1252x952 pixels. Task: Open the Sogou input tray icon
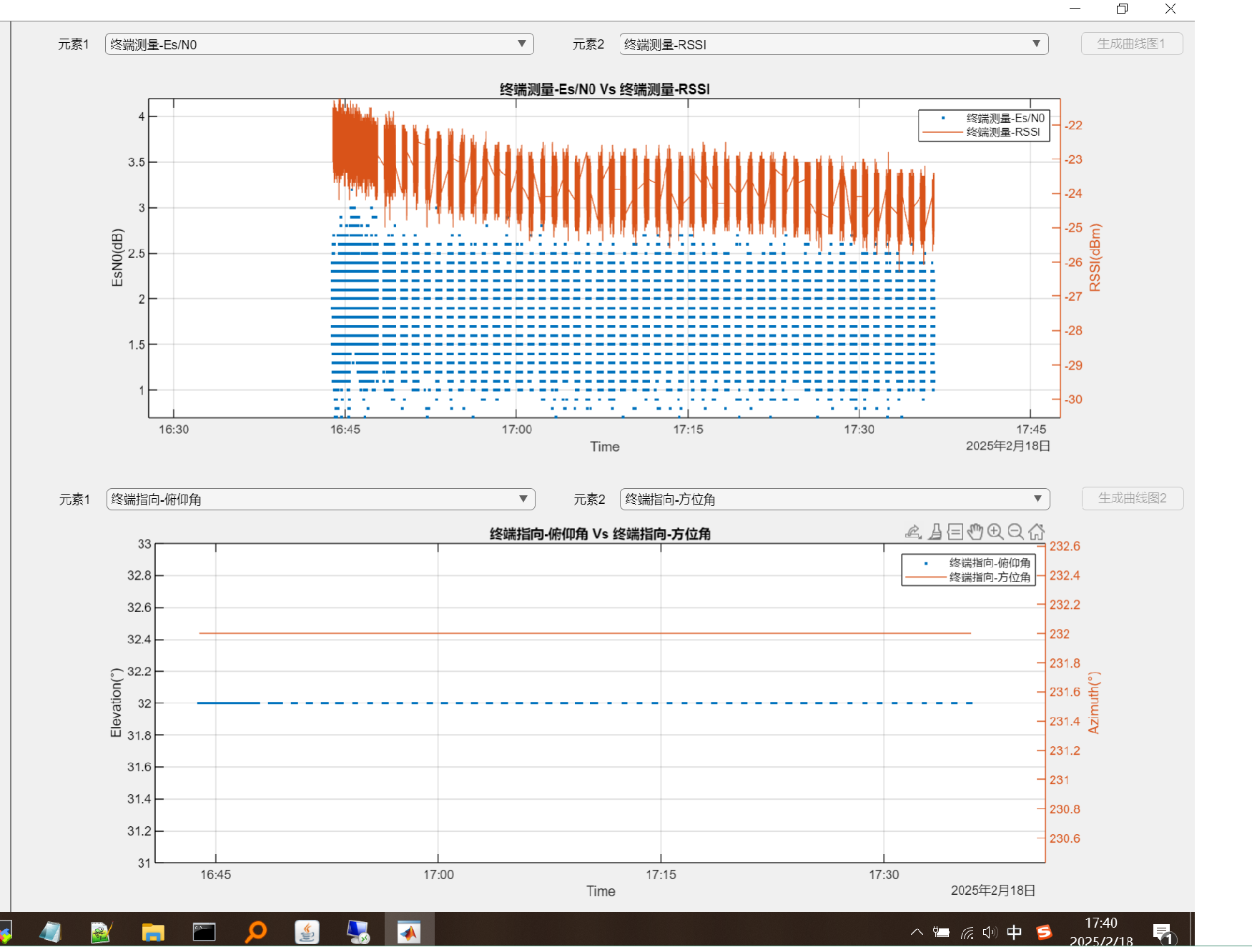[x=1044, y=932]
